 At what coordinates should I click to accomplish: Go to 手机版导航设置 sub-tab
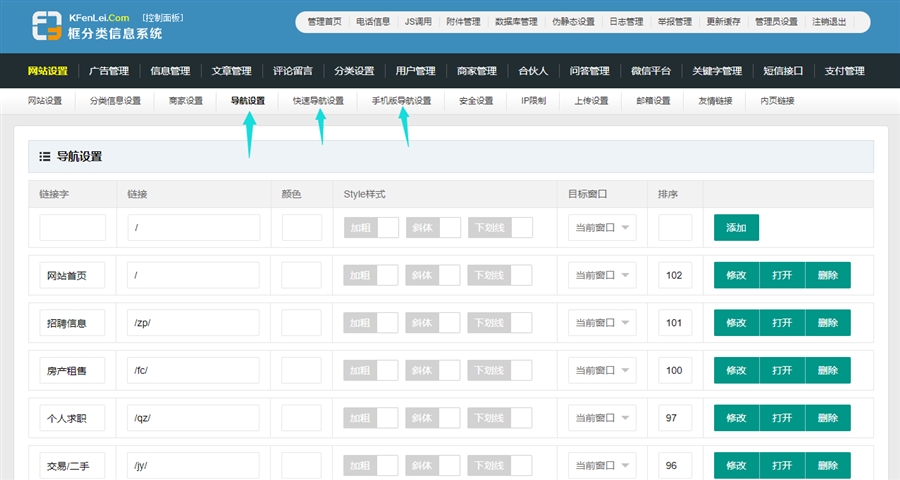click(x=401, y=101)
